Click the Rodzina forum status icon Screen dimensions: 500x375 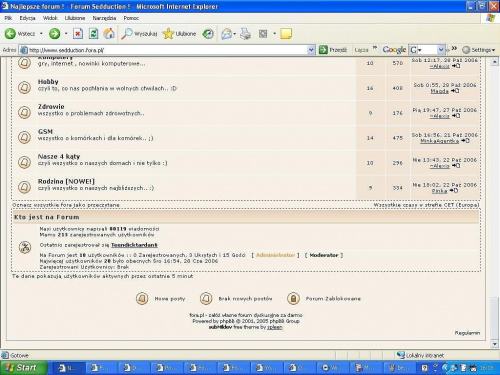[24, 187]
